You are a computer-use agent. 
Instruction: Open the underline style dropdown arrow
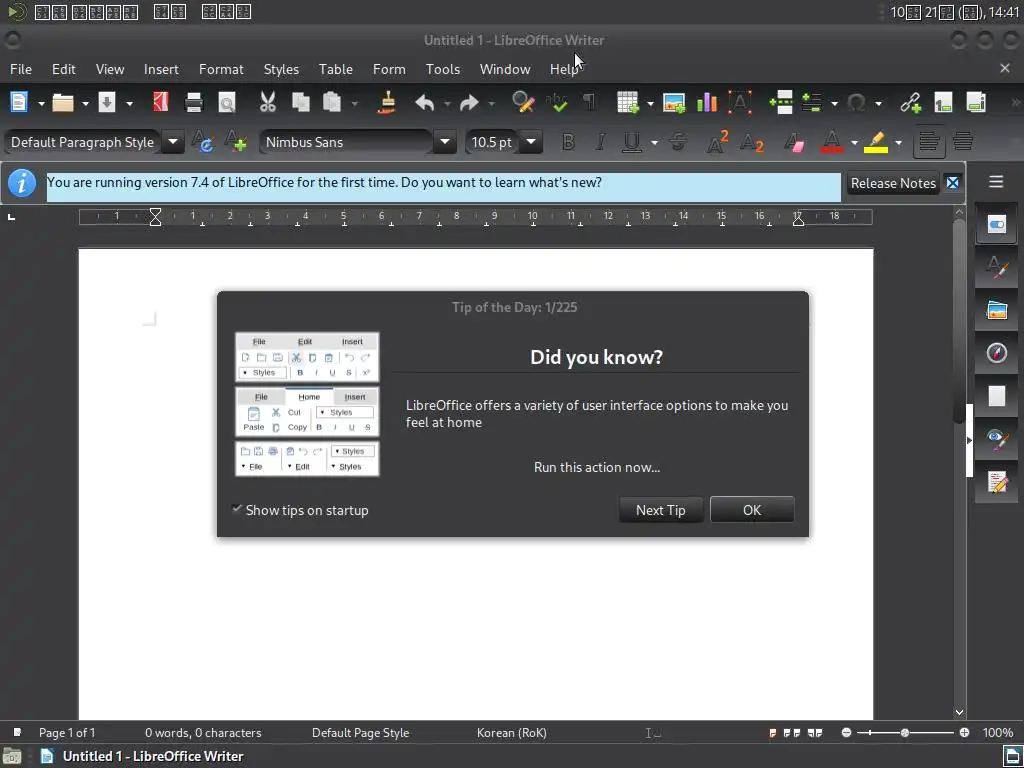[654, 142]
